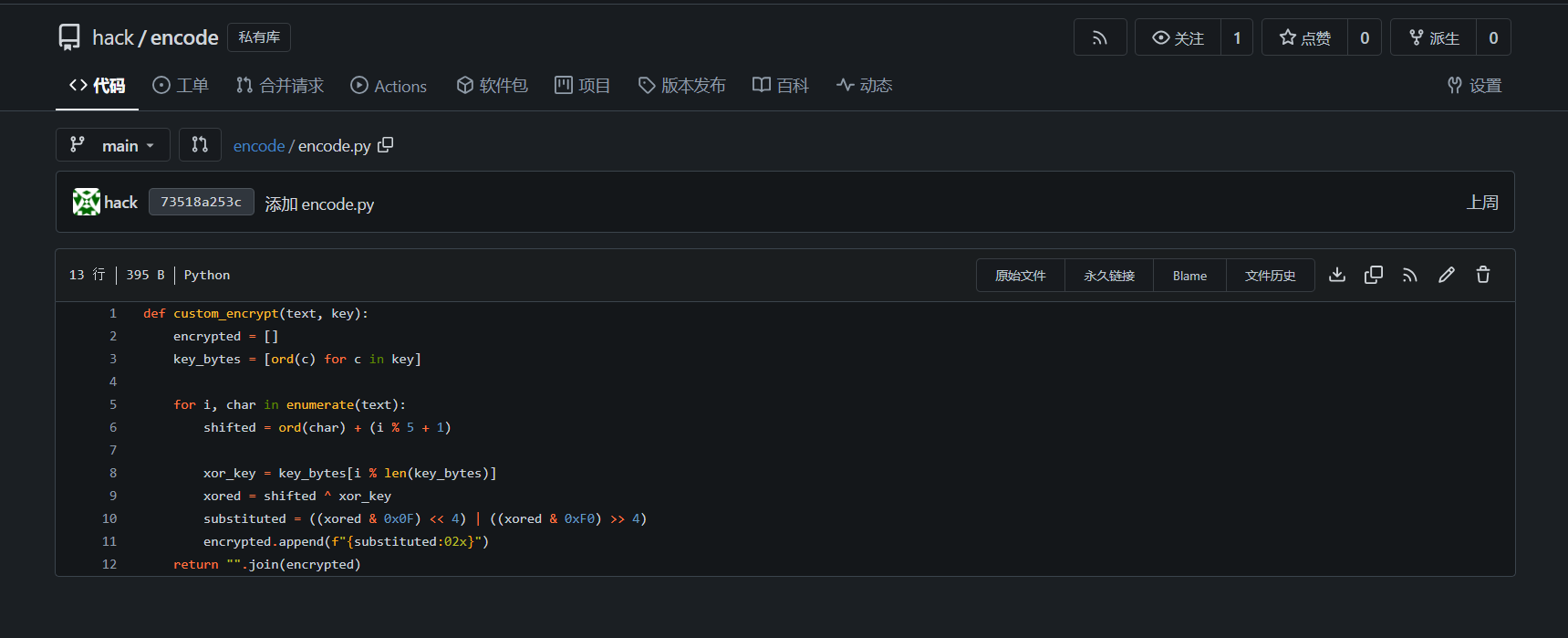Image resolution: width=1568 pixels, height=638 pixels.
Task: Copy the file path next to encode.py
Action: click(386, 145)
